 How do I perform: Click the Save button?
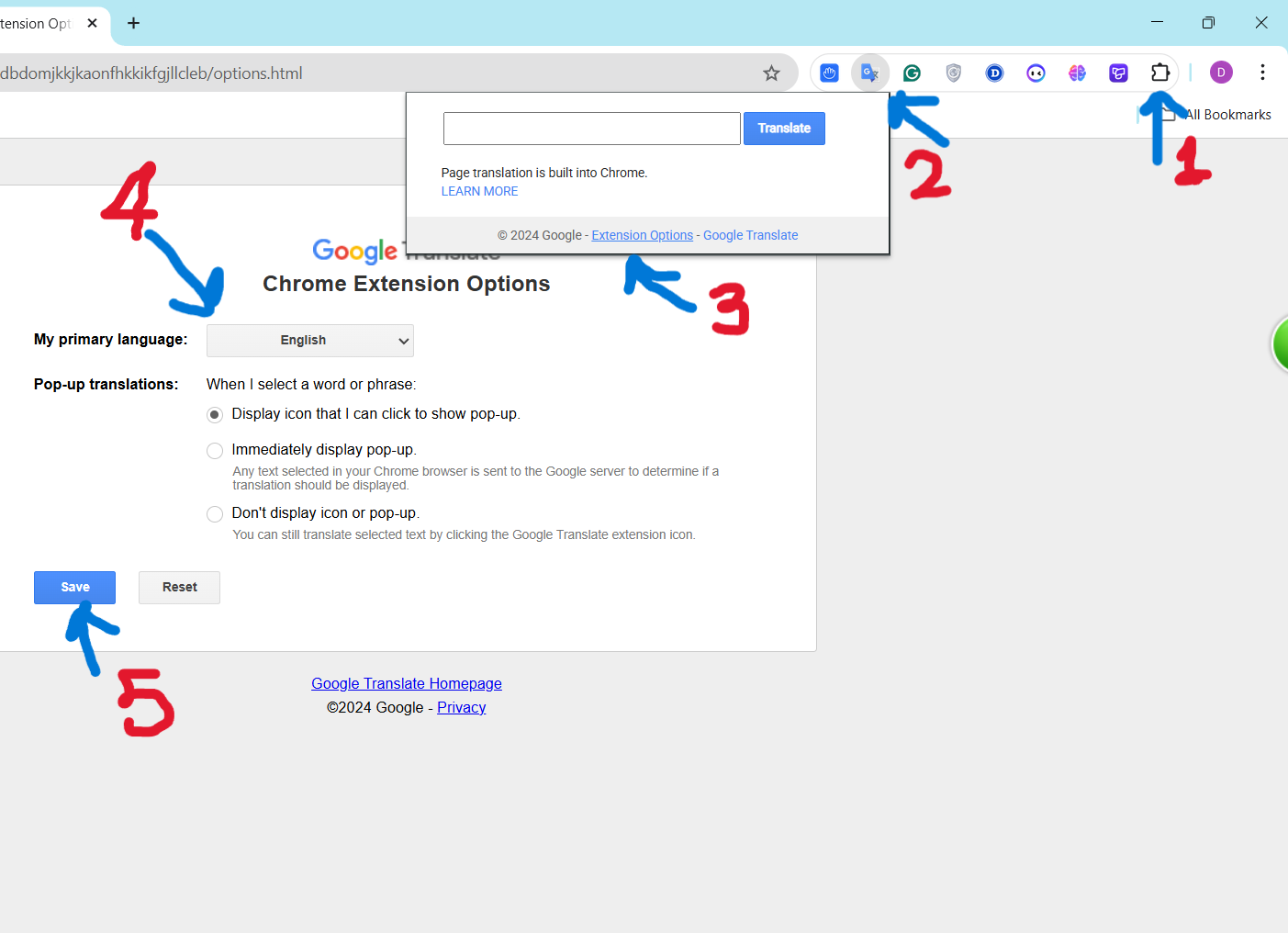click(x=74, y=588)
